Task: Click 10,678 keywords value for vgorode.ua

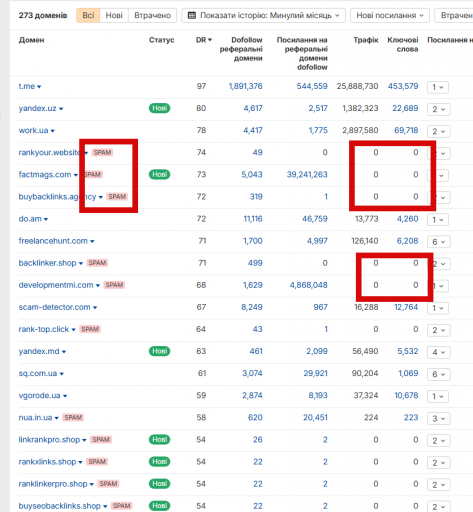Action: coord(406,395)
